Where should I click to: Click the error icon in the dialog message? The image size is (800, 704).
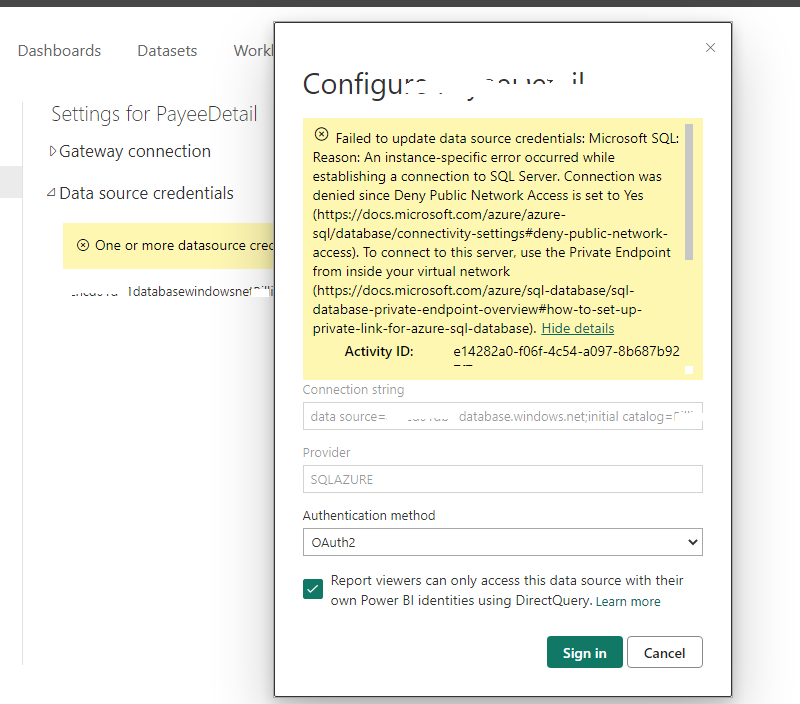(321, 135)
